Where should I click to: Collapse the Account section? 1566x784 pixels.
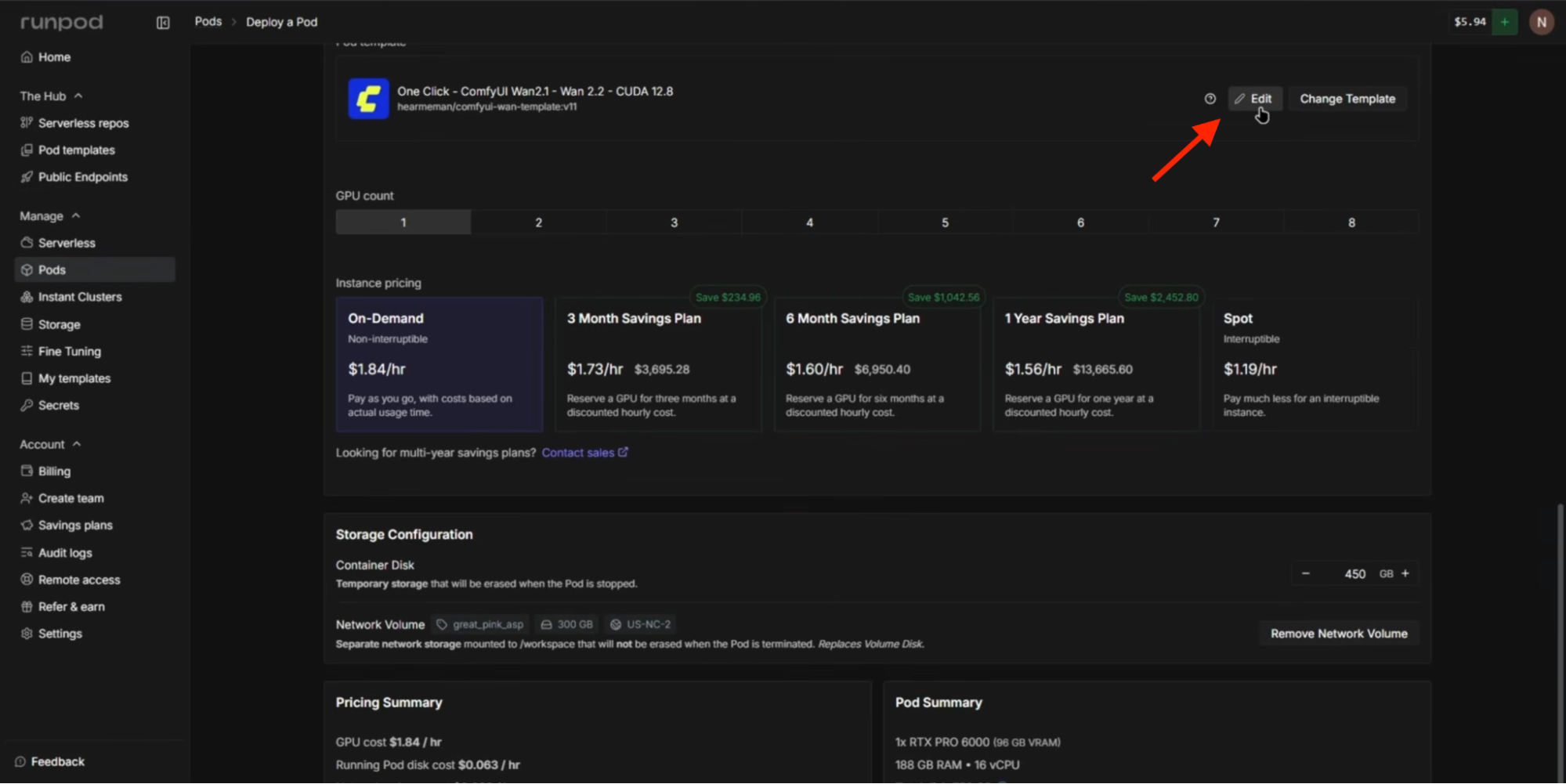[x=50, y=444]
